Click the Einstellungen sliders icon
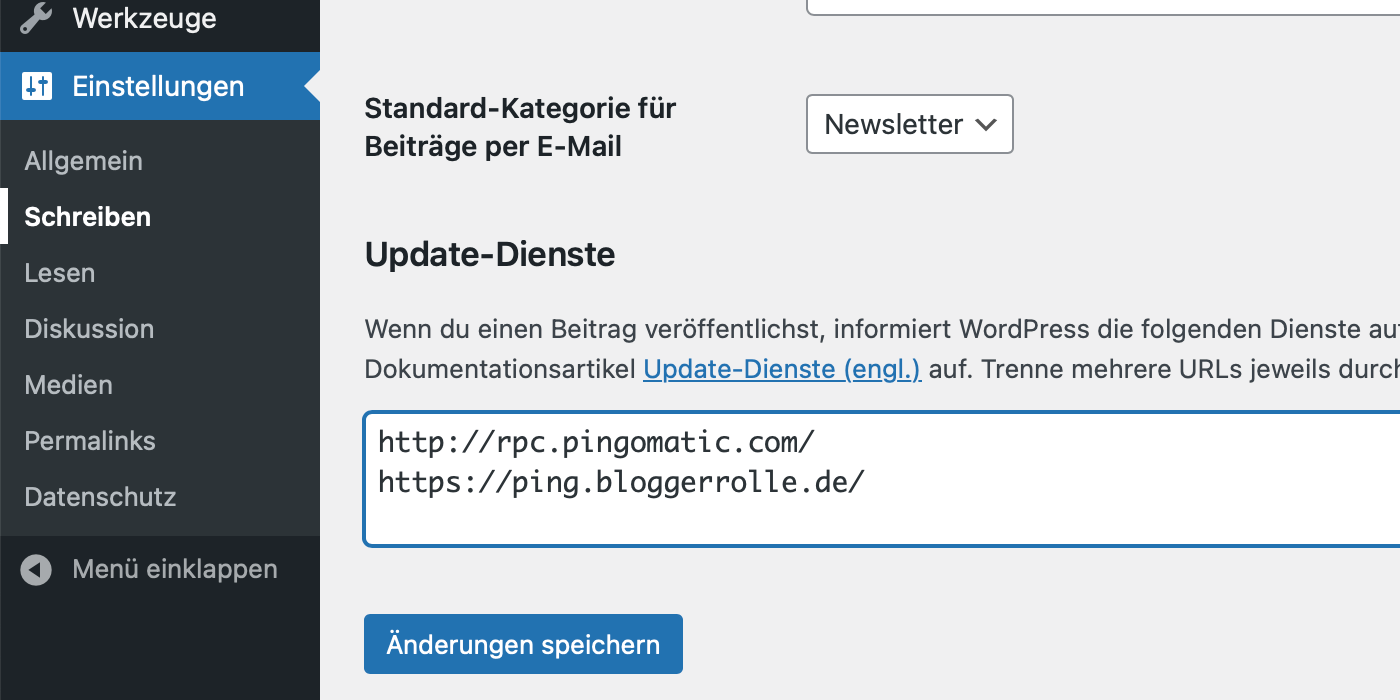The height and width of the screenshot is (700, 1400). (x=36, y=86)
